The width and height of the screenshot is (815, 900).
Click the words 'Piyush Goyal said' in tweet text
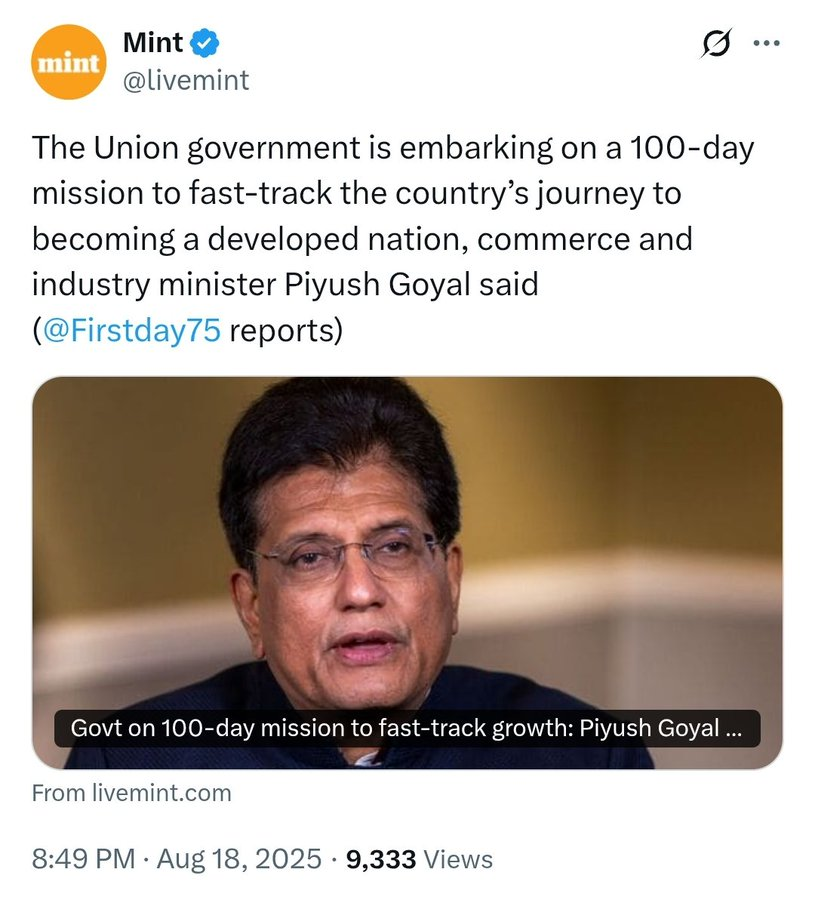pyautogui.click(x=426, y=285)
